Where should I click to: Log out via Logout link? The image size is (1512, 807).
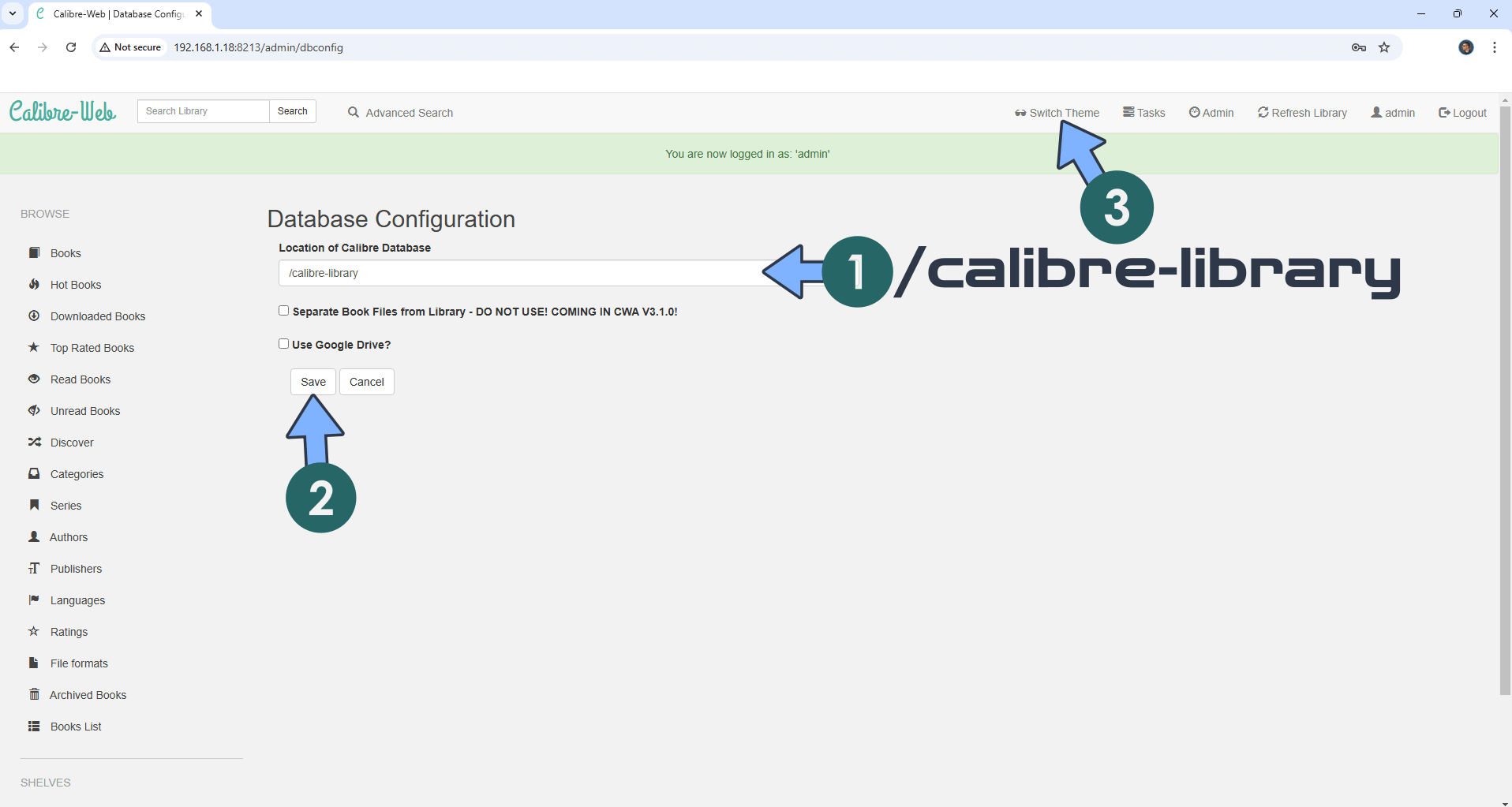pos(1462,113)
